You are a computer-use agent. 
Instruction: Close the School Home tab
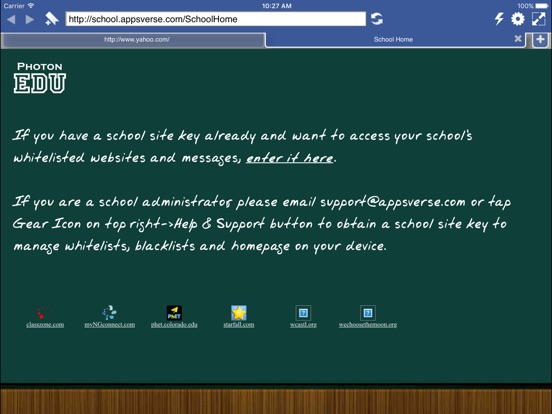518,39
